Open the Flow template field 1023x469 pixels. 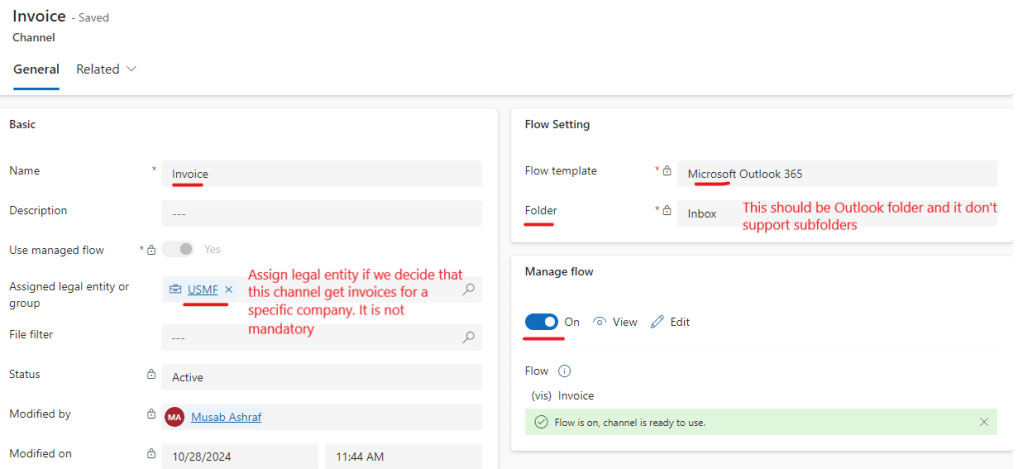(x=836, y=174)
